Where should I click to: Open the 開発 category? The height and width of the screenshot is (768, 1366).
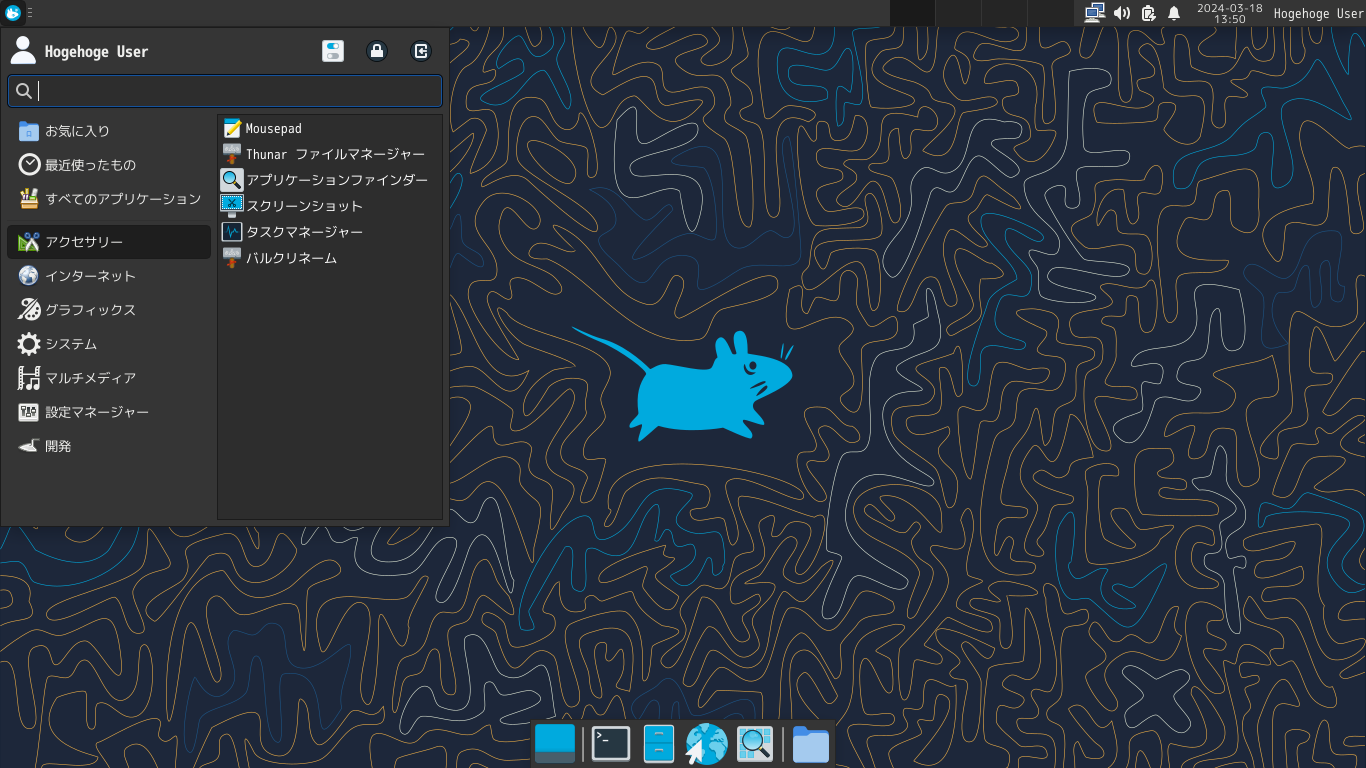pos(109,446)
